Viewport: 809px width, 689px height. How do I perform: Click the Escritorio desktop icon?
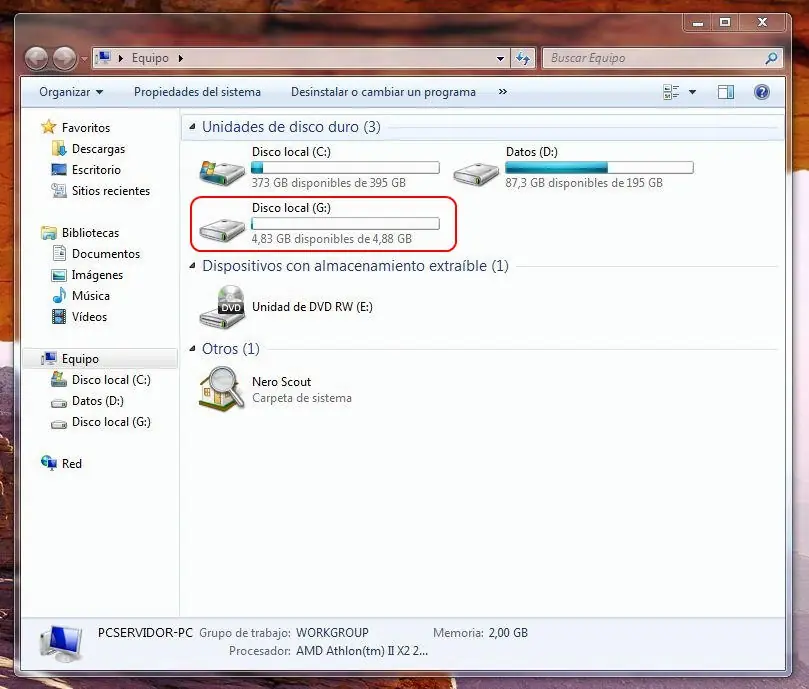point(59,169)
